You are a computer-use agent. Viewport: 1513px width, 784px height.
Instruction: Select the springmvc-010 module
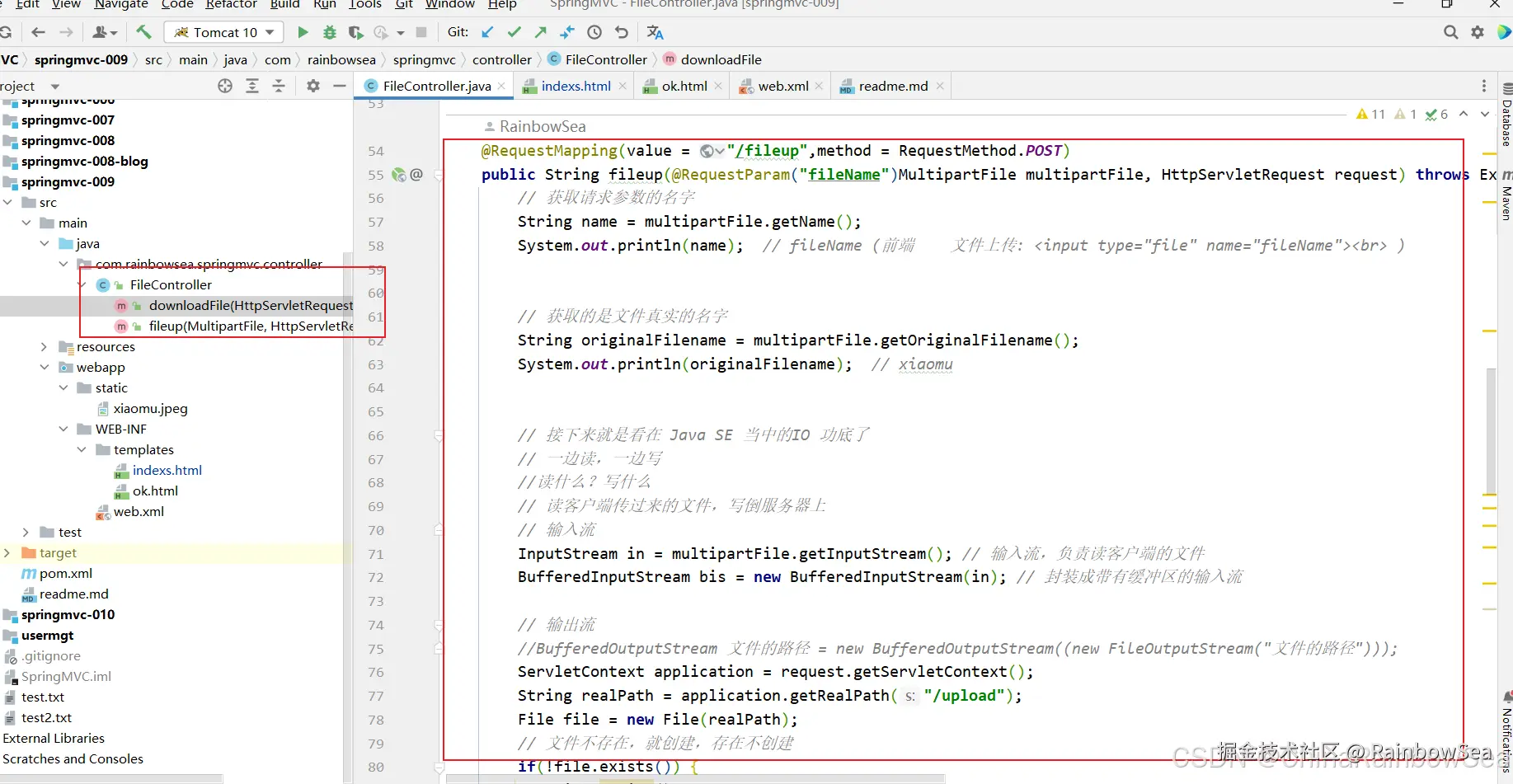point(68,614)
